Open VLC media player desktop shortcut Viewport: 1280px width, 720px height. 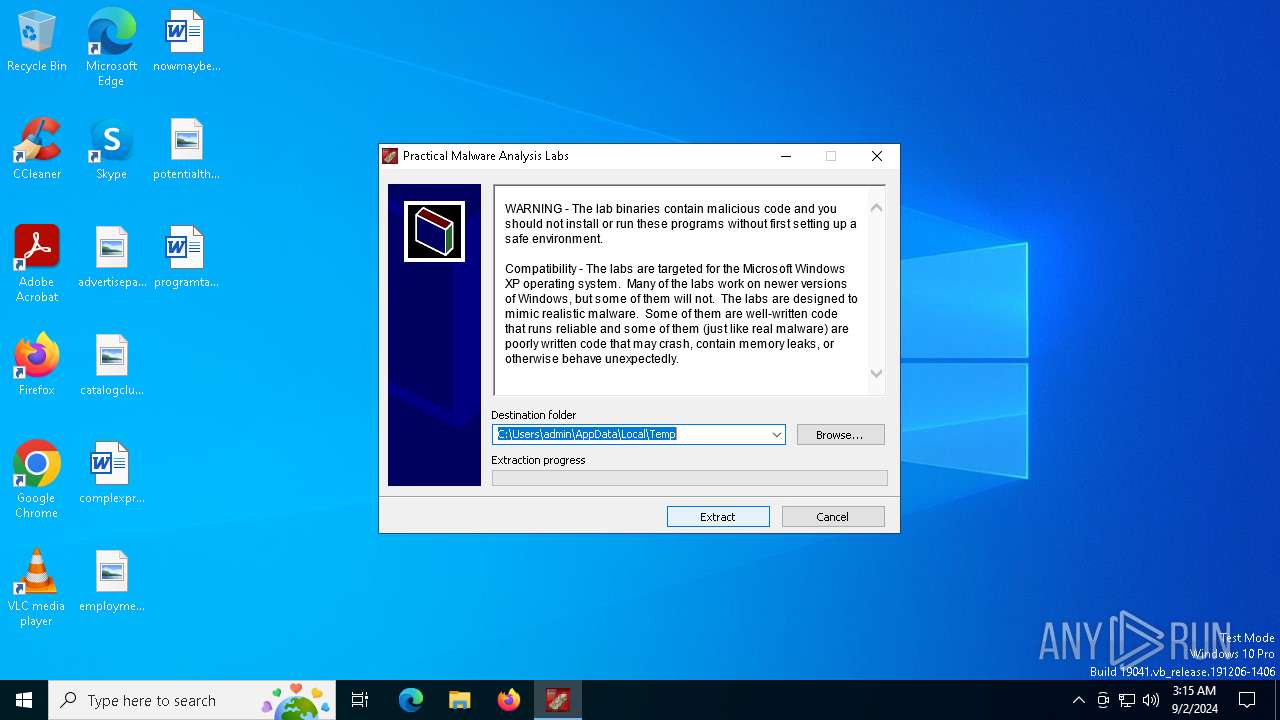[37, 588]
